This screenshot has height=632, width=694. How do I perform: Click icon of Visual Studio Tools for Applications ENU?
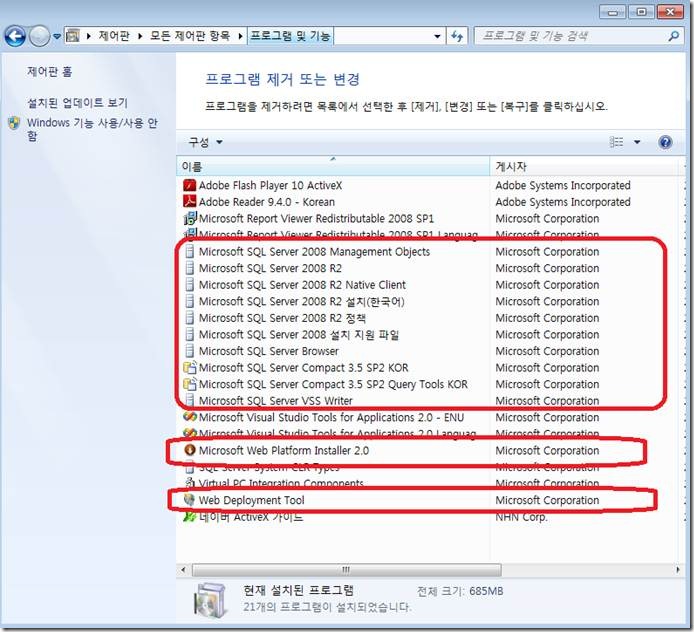click(x=189, y=417)
